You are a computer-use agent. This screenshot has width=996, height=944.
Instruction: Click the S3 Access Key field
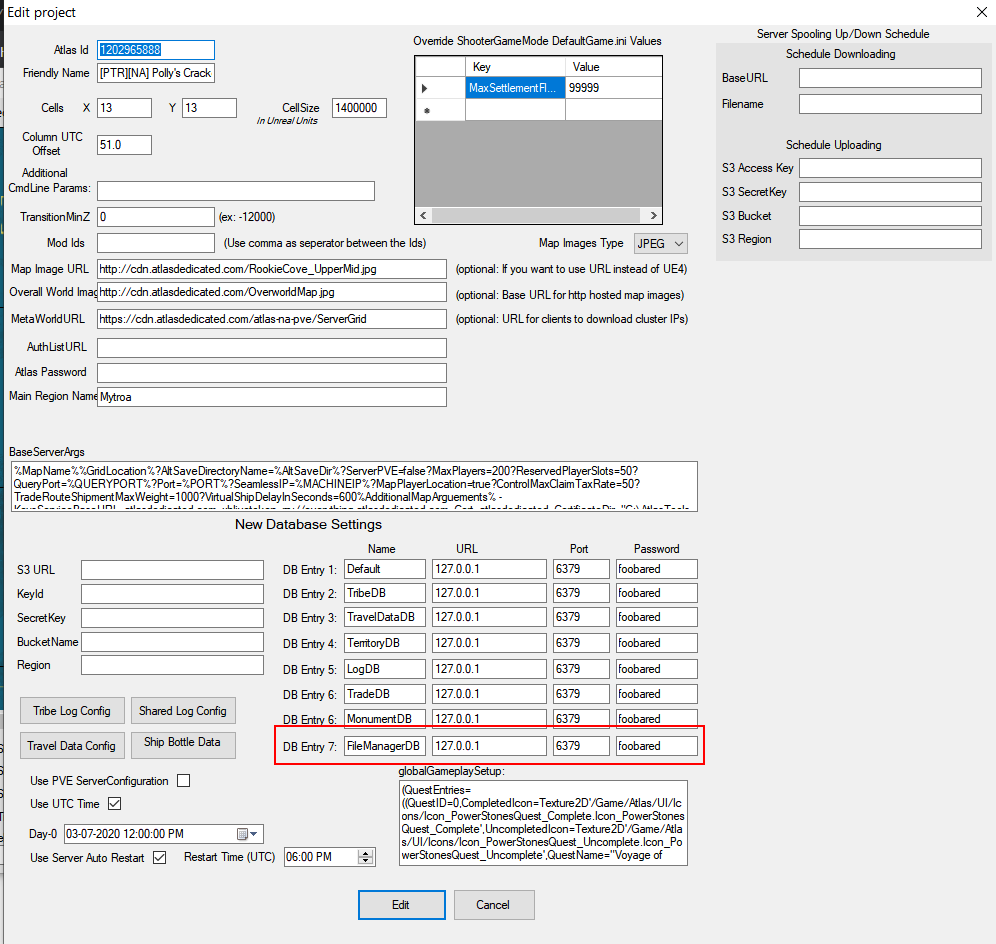coord(890,168)
